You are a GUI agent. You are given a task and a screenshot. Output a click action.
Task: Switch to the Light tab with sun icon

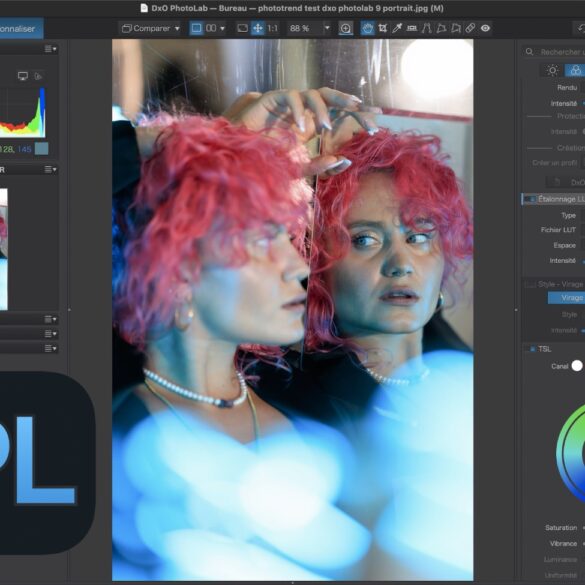click(552, 71)
